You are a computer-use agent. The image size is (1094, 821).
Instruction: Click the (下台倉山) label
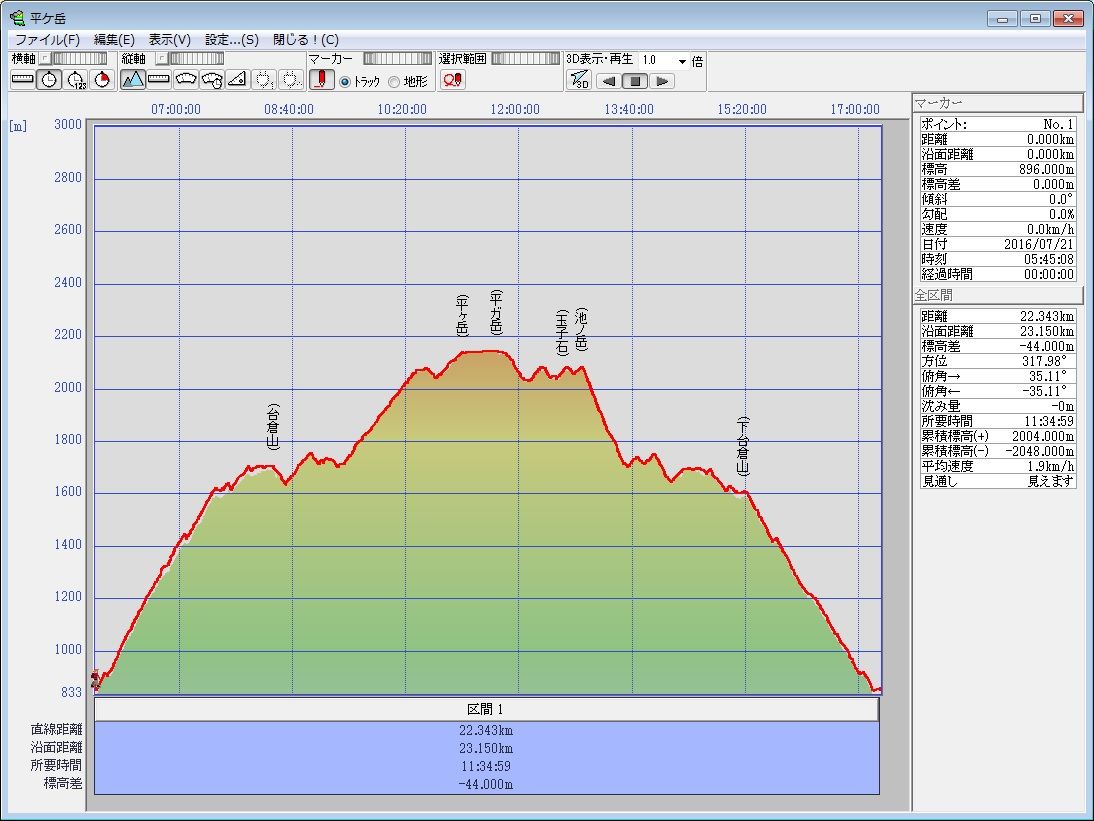coord(743,446)
